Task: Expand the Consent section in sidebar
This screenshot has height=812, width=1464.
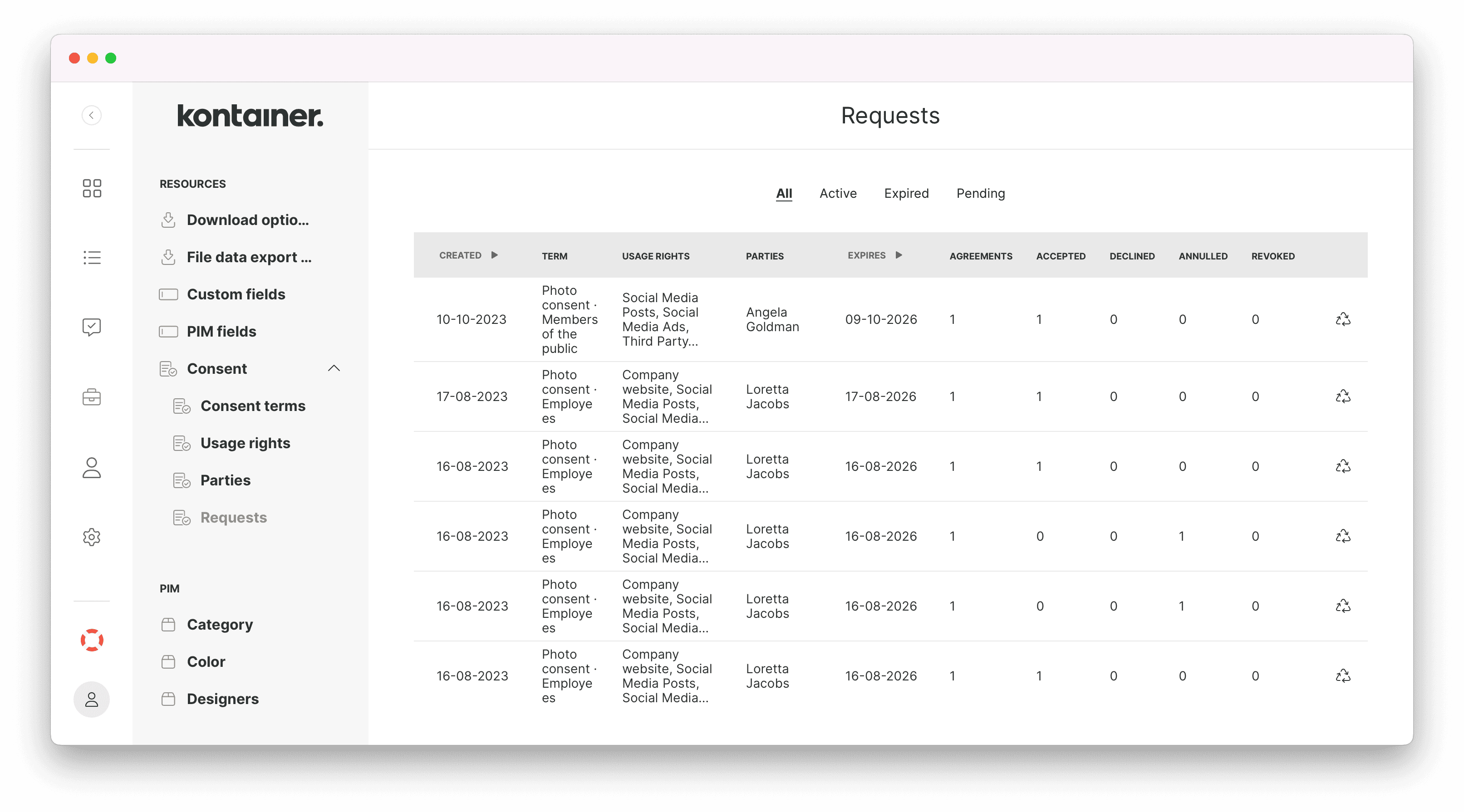Action: click(x=336, y=368)
